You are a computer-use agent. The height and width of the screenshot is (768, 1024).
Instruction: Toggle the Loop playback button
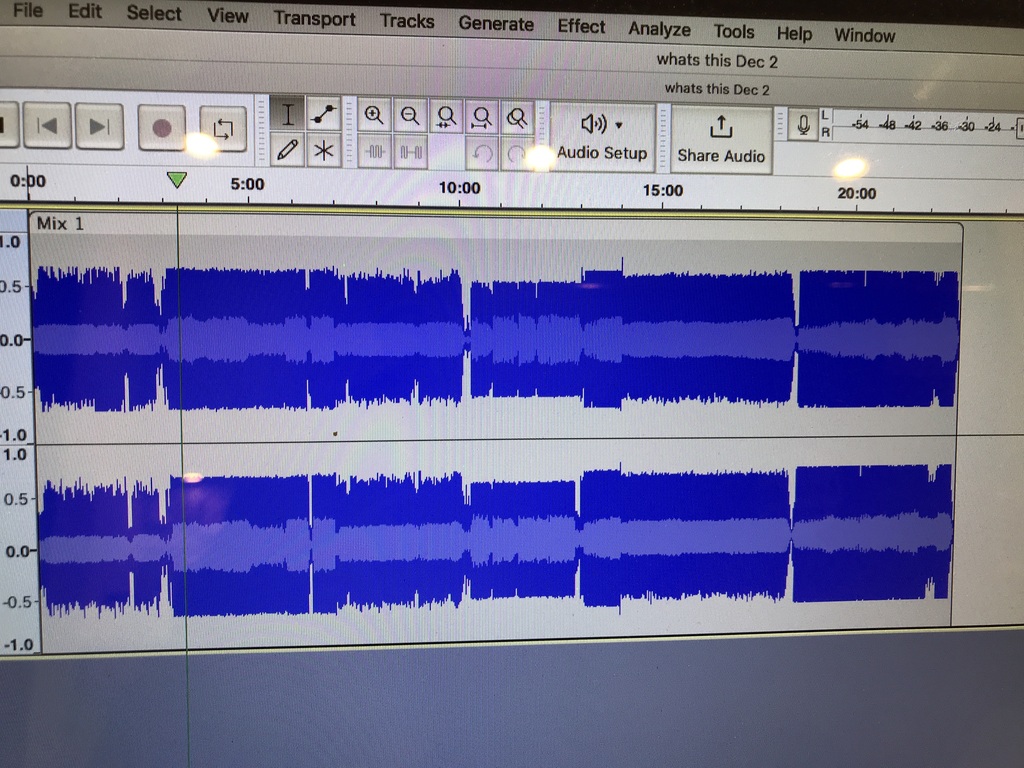tap(223, 129)
